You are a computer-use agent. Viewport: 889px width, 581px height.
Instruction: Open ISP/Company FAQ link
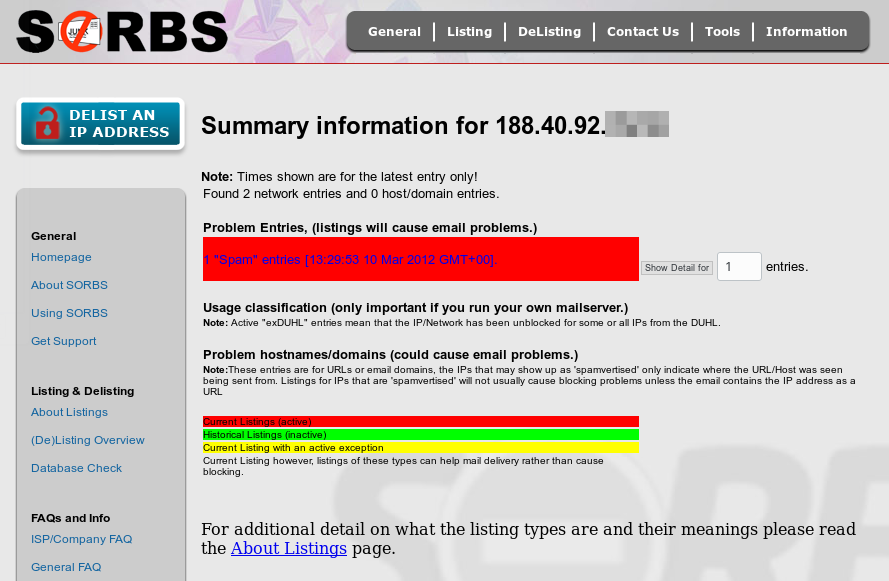point(82,539)
